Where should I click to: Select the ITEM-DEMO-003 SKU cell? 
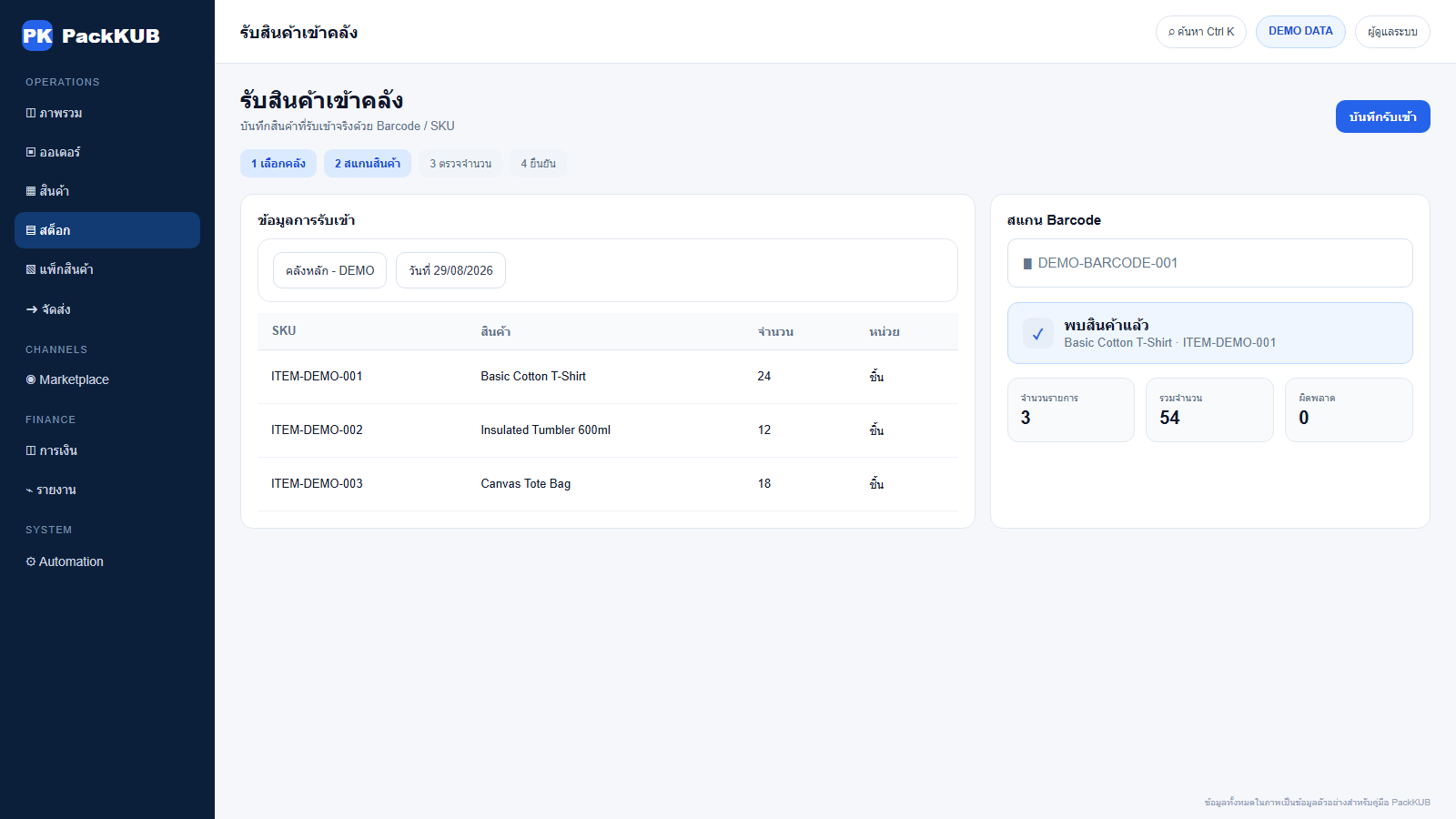coord(317,483)
